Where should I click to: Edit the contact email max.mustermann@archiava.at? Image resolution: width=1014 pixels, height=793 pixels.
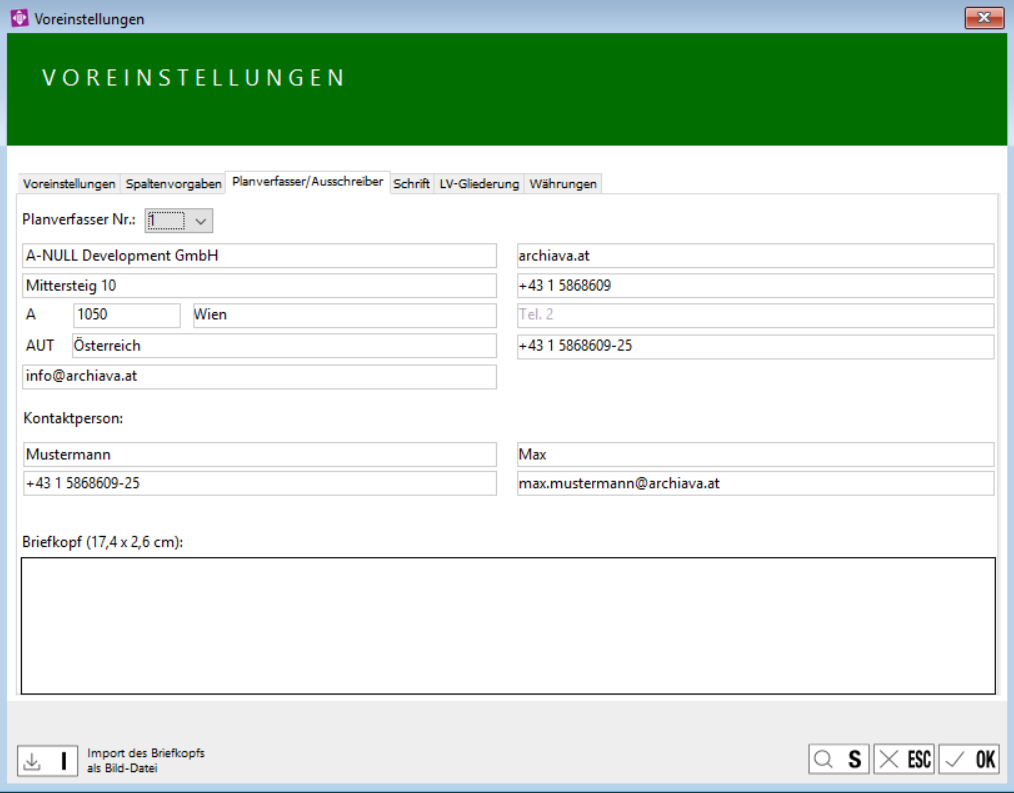755,483
